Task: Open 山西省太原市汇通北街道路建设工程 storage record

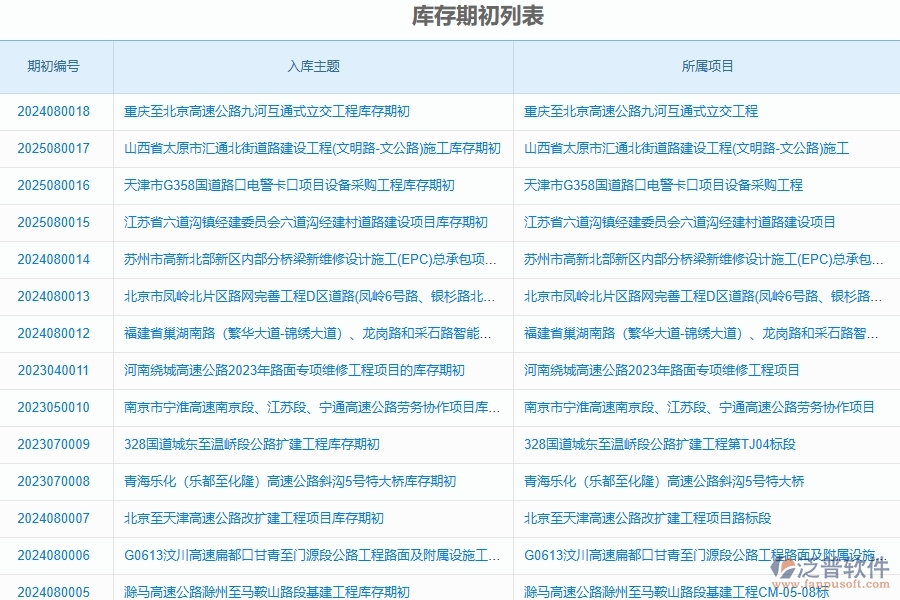Action: click(x=311, y=149)
